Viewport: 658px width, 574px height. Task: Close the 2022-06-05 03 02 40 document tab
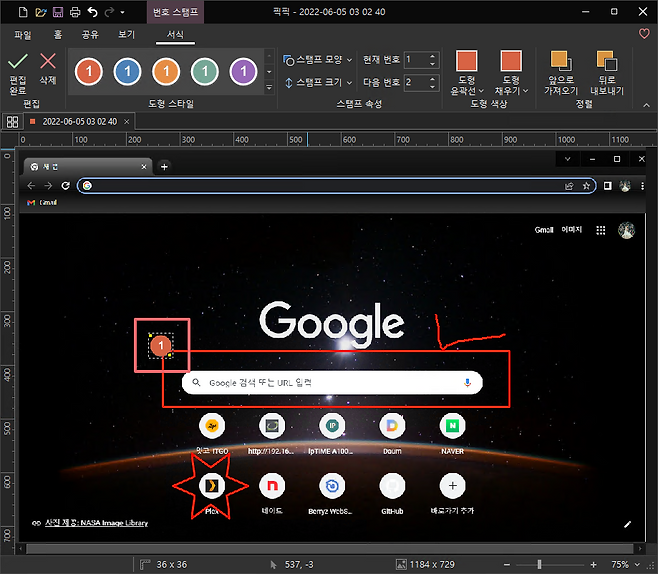click(x=126, y=122)
